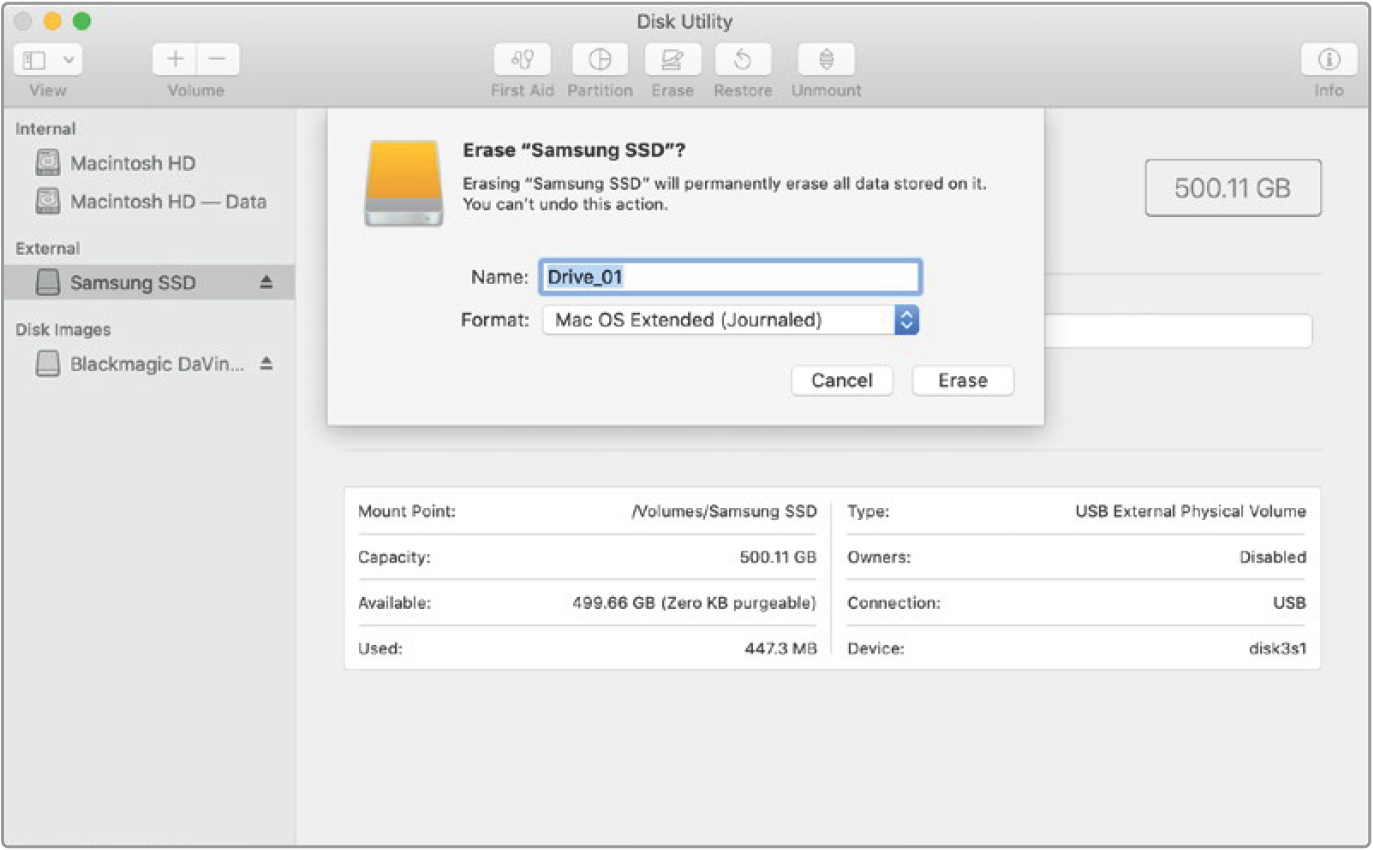Screen dimensions: 1373x850
Task: Open the View sidebar dropdown
Action: [x=47, y=60]
